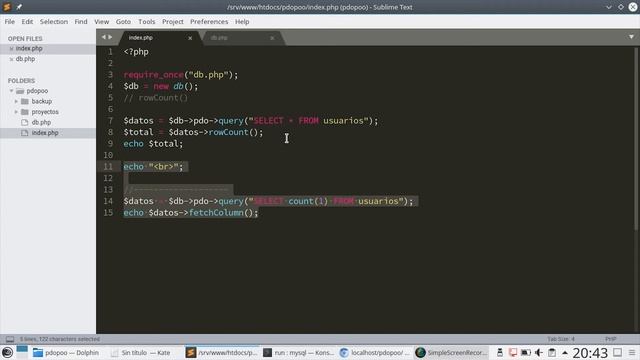Close db.php in Open Files list

11,59
